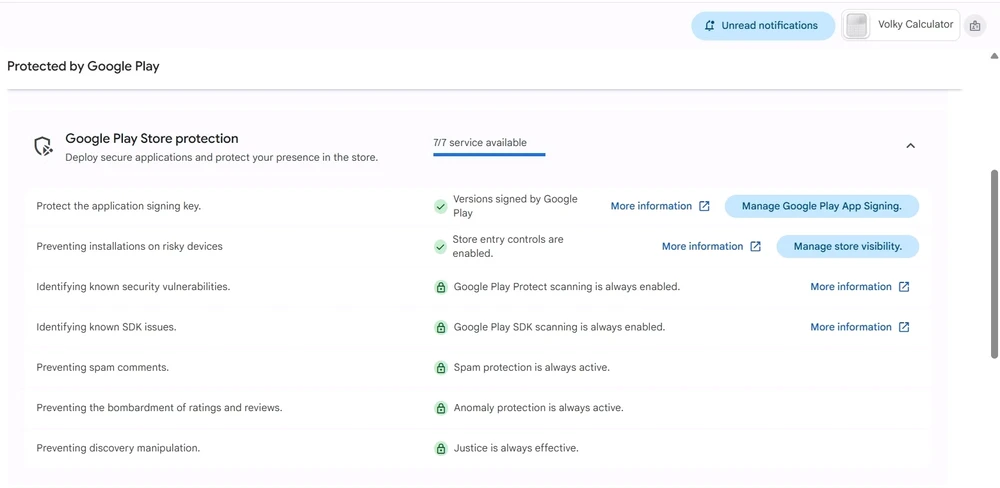Click the Volky Calculator app thumbnail
The width and height of the screenshot is (1000, 488).
coord(857,26)
